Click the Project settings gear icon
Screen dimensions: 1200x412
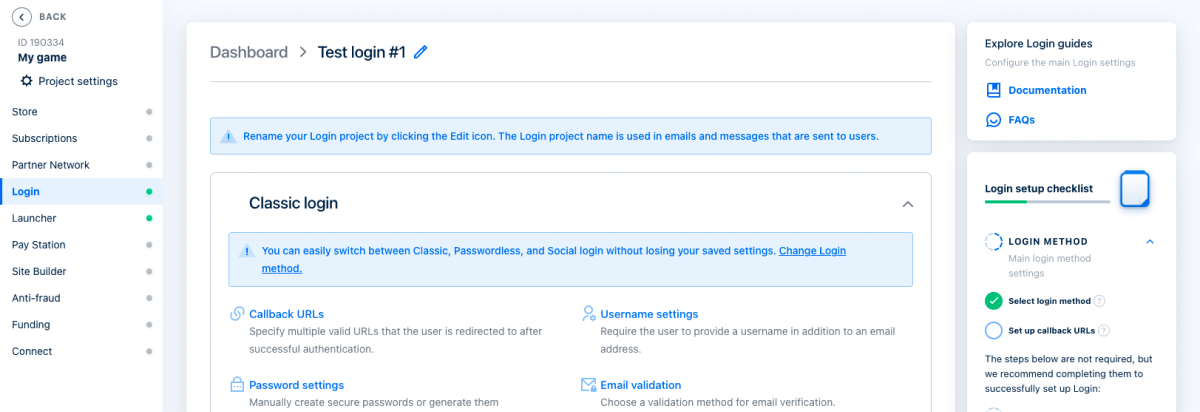[x=27, y=81]
